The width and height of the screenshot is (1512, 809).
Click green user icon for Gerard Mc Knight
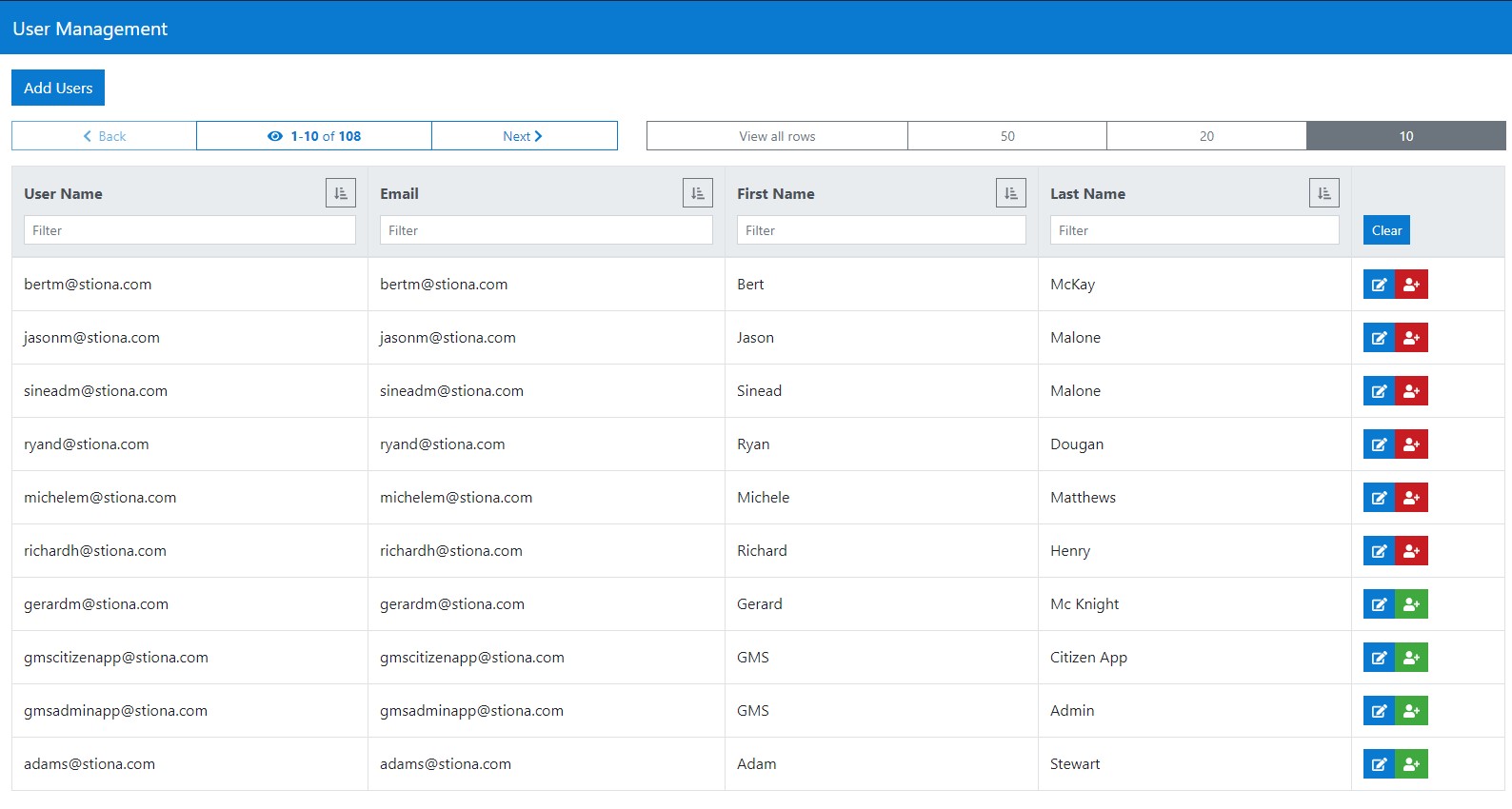1411,604
